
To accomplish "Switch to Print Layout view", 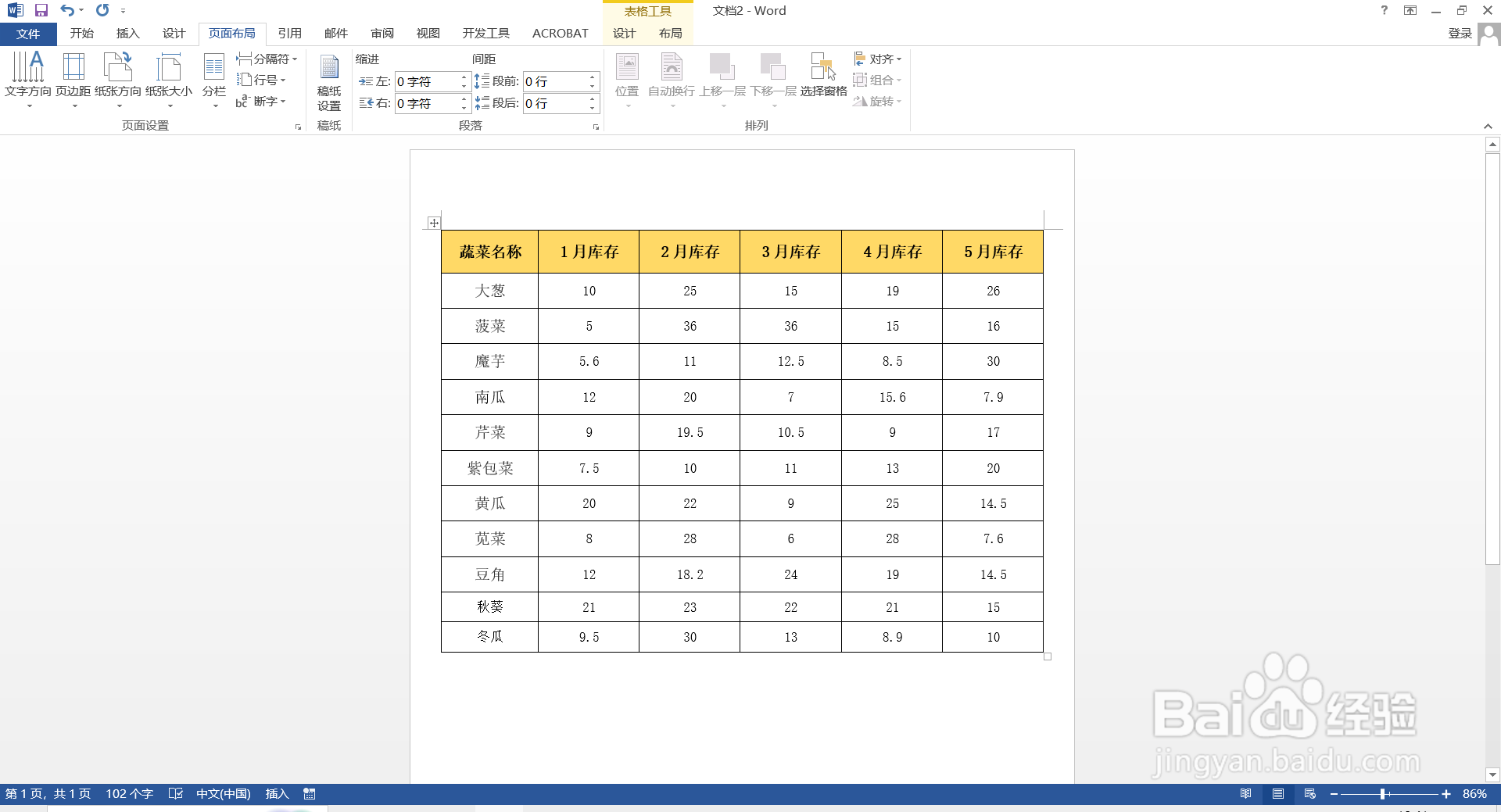I will pos(1278,794).
